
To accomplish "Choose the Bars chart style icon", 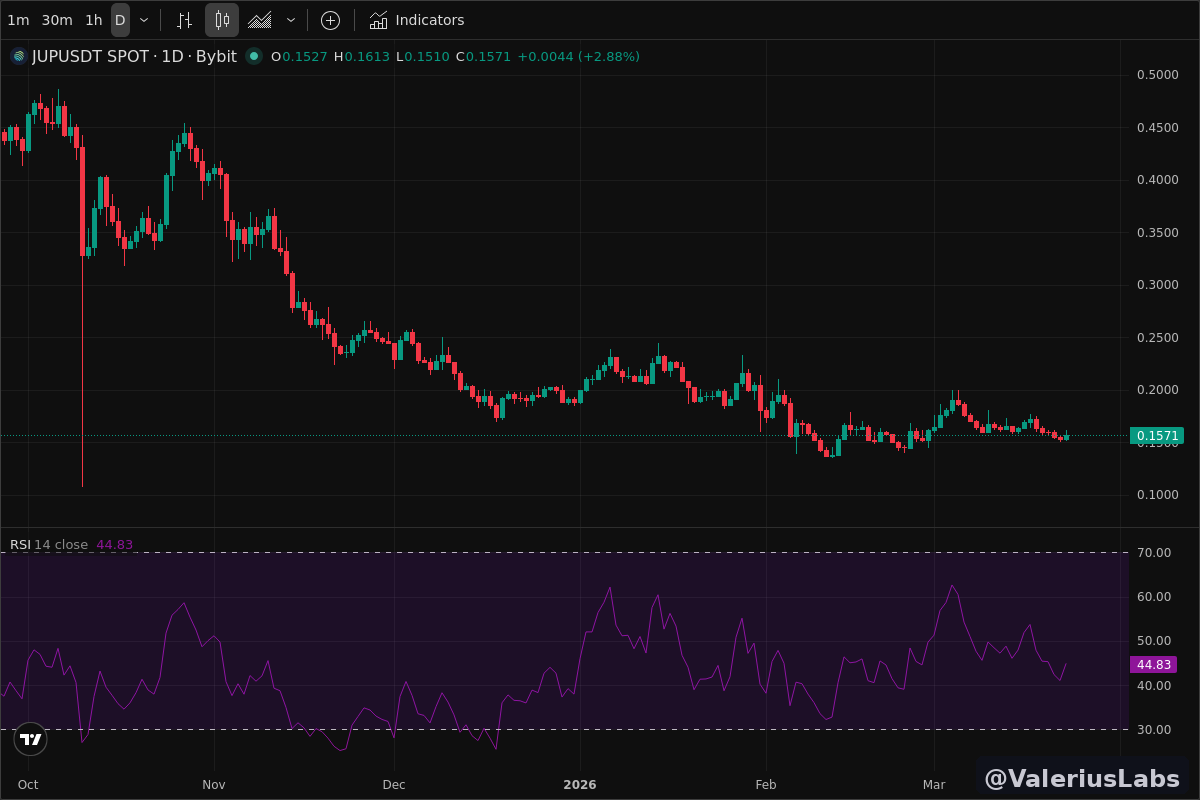I will pyautogui.click(x=184, y=20).
